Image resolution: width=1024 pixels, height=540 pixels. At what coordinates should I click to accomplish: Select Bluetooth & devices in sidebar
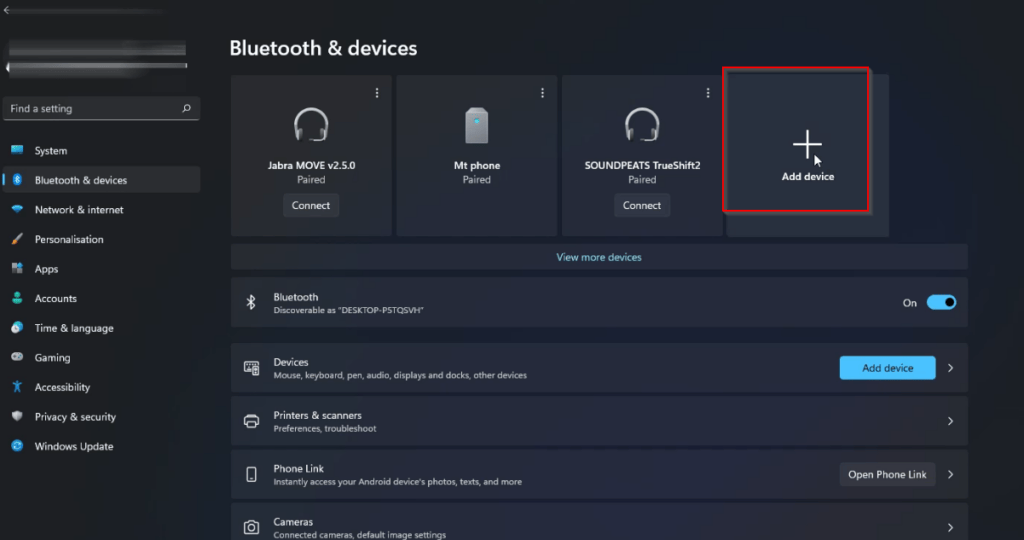click(101, 180)
